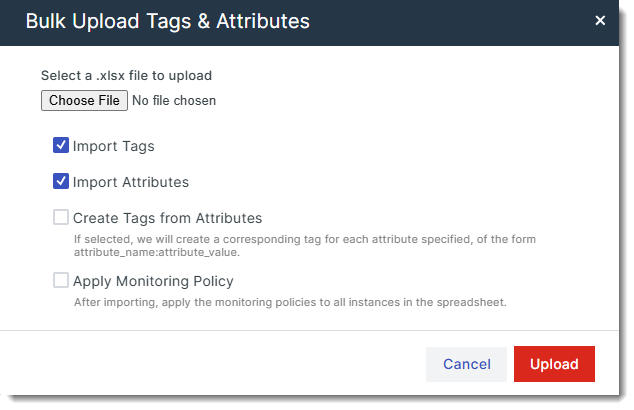Image resolution: width=634 pixels, height=410 pixels.
Task: Click the empty dark header bar area
Action: coord(450,20)
